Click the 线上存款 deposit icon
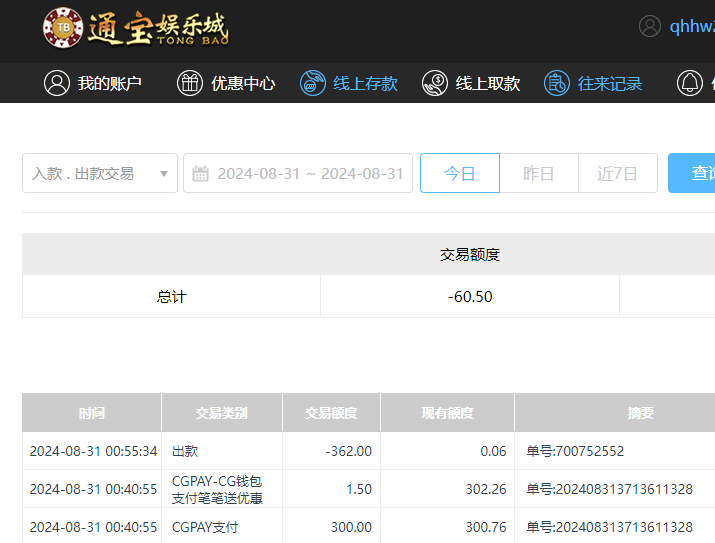 (313, 83)
